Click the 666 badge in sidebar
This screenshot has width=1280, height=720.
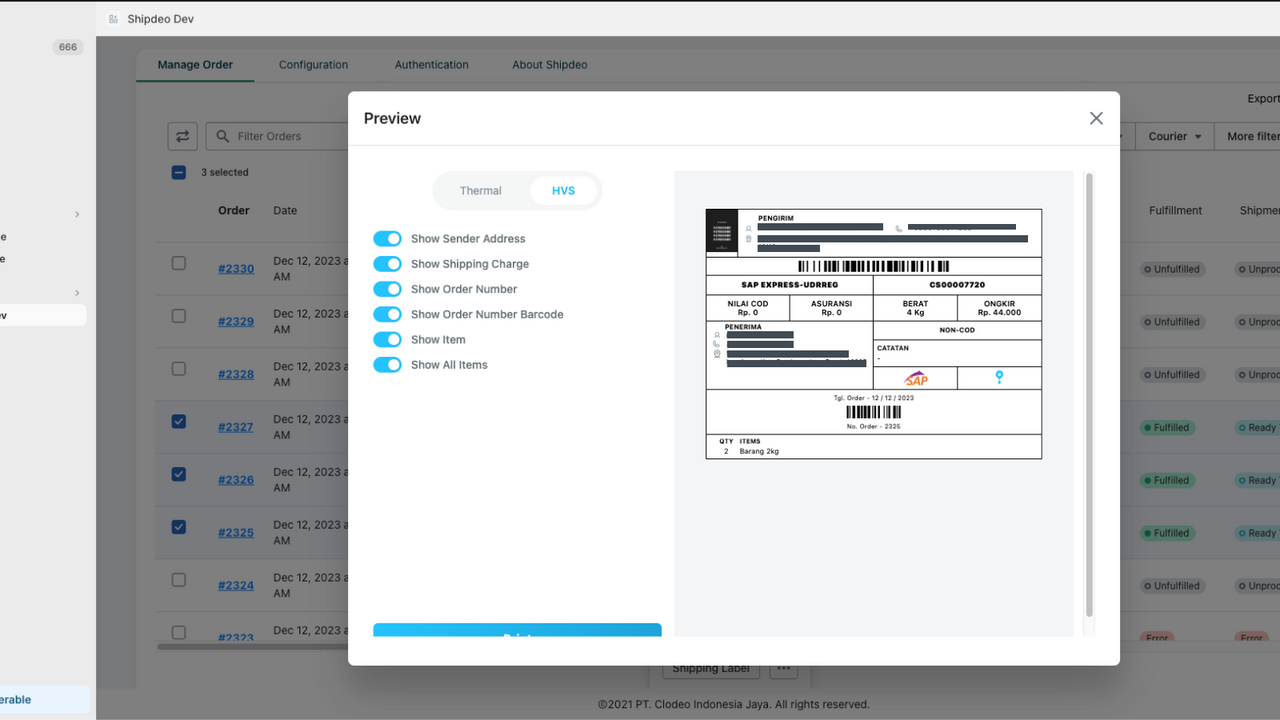pos(68,47)
